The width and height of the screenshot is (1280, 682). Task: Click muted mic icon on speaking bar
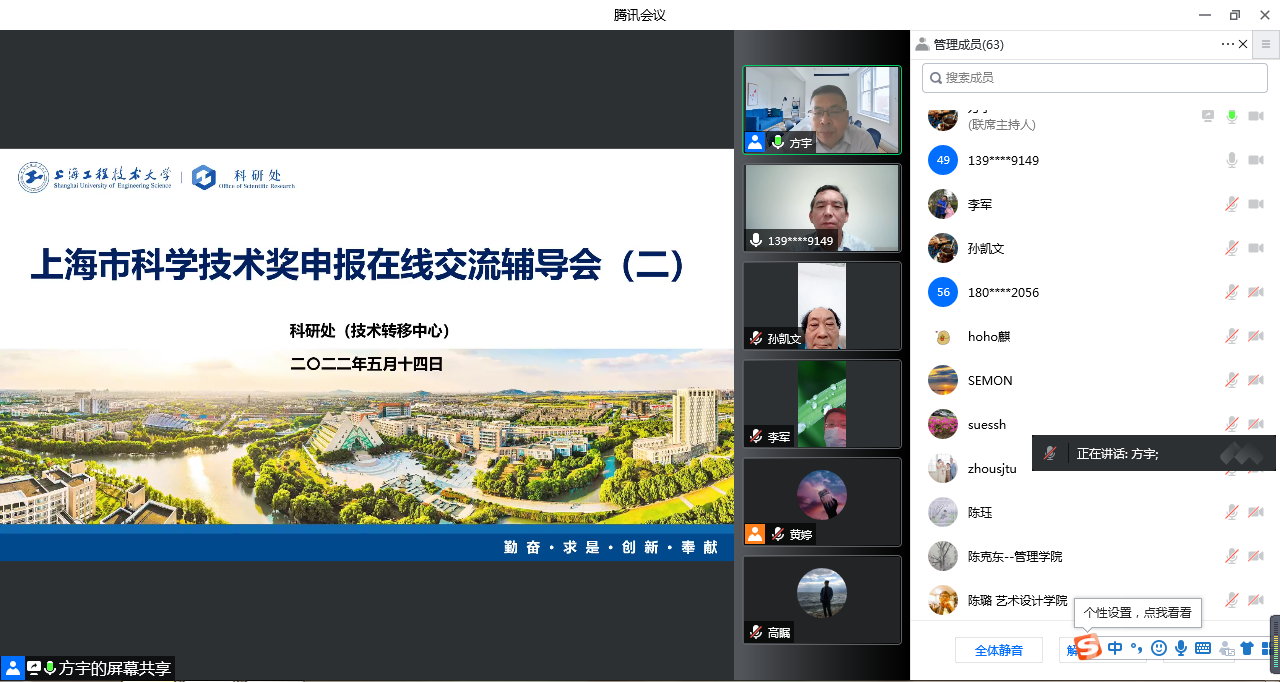(x=1049, y=453)
